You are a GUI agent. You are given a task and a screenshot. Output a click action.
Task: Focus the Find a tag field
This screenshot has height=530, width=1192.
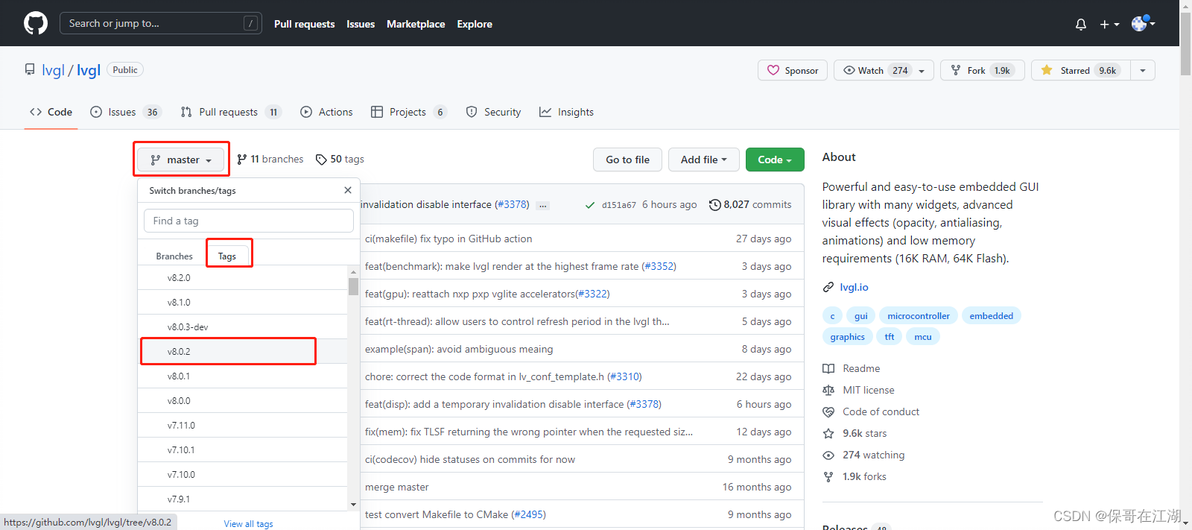(x=248, y=221)
